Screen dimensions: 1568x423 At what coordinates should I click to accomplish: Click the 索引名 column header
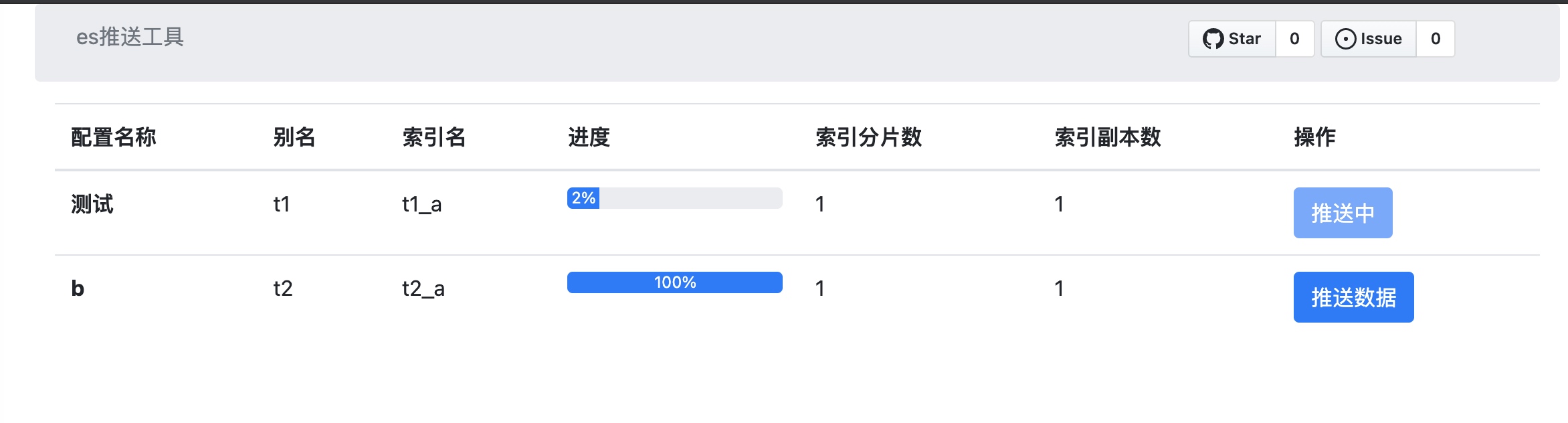[x=433, y=137]
